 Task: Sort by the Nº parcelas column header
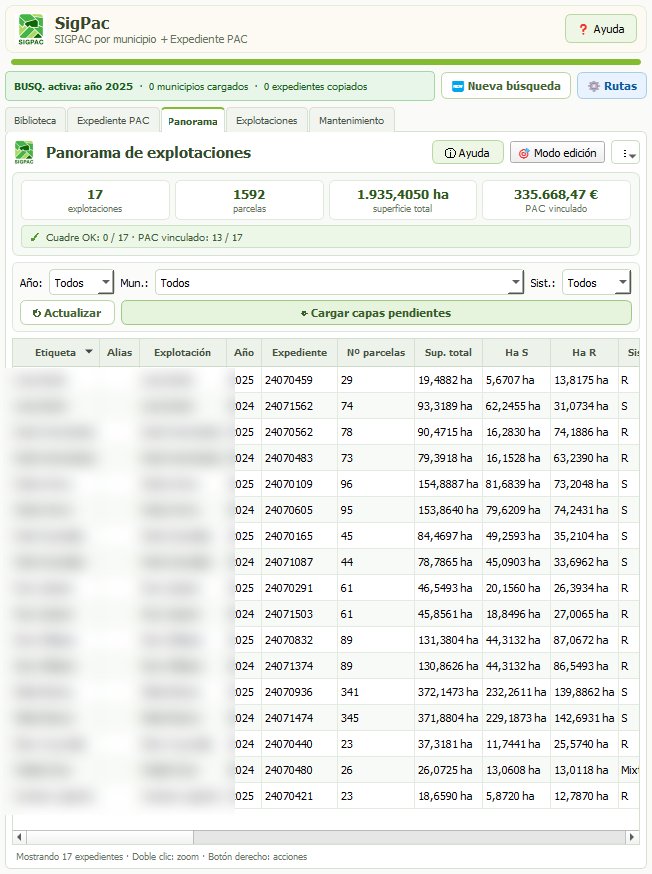pyautogui.click(x=376, y=352)
